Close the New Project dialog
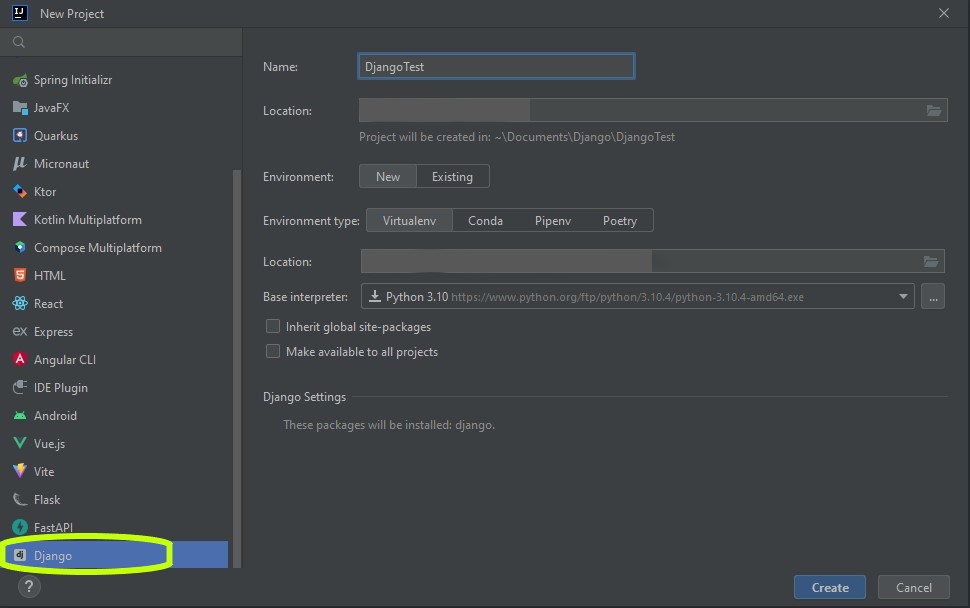 tap(943, 13)
